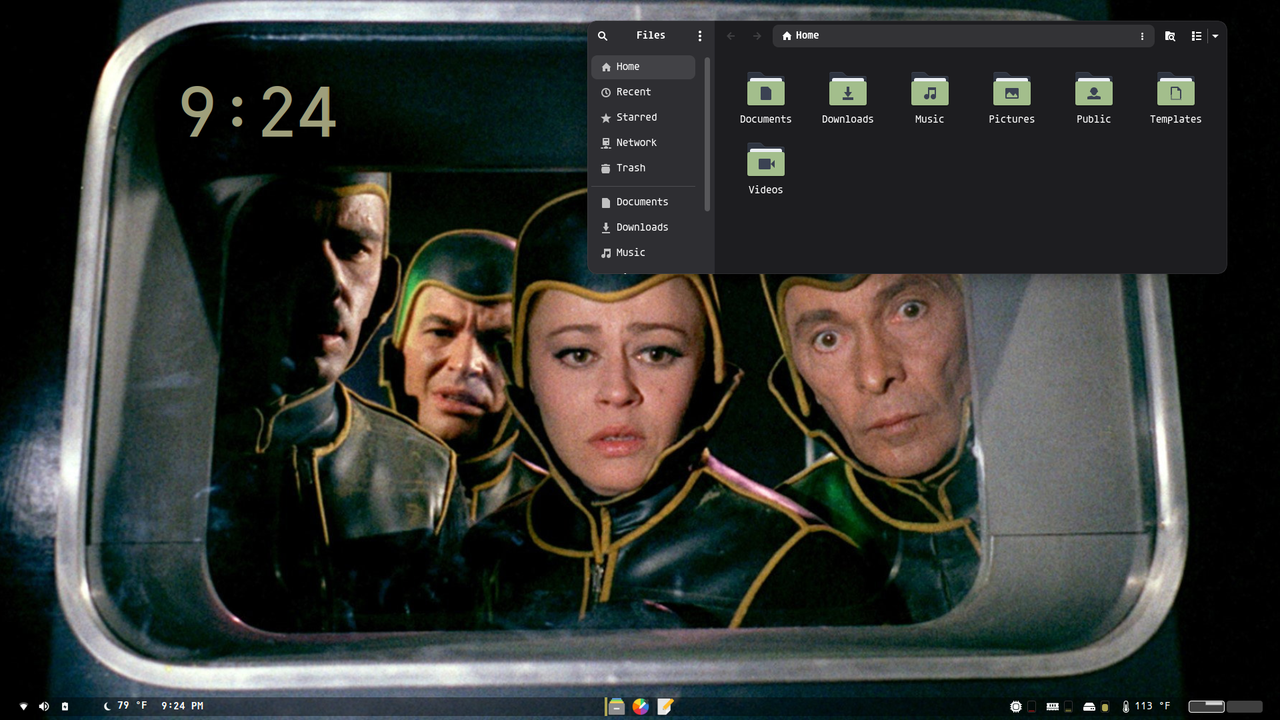This screenshot has height=720, width=1280.
Task: Click the 79 °F weather indicator
Action: coord(126,706)
